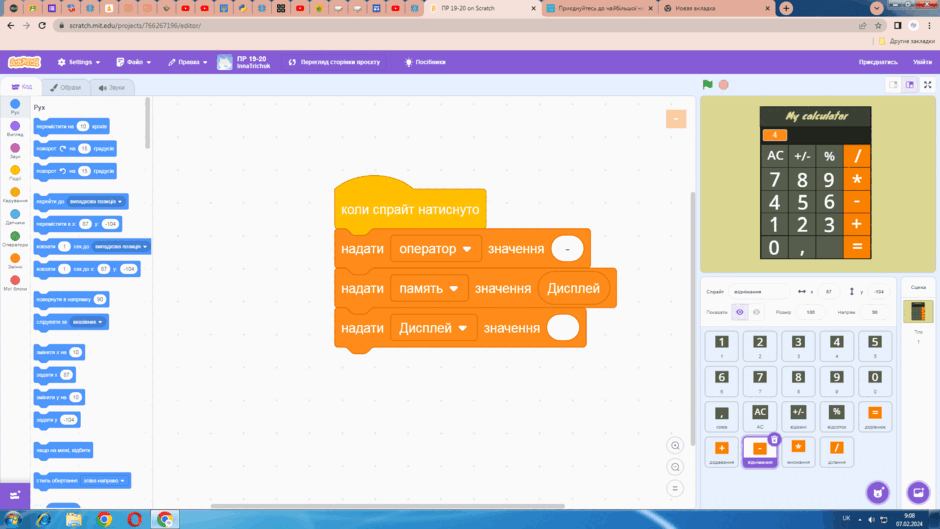Switch to small stage layout
The image size is (940, 529).
[893, 85]
